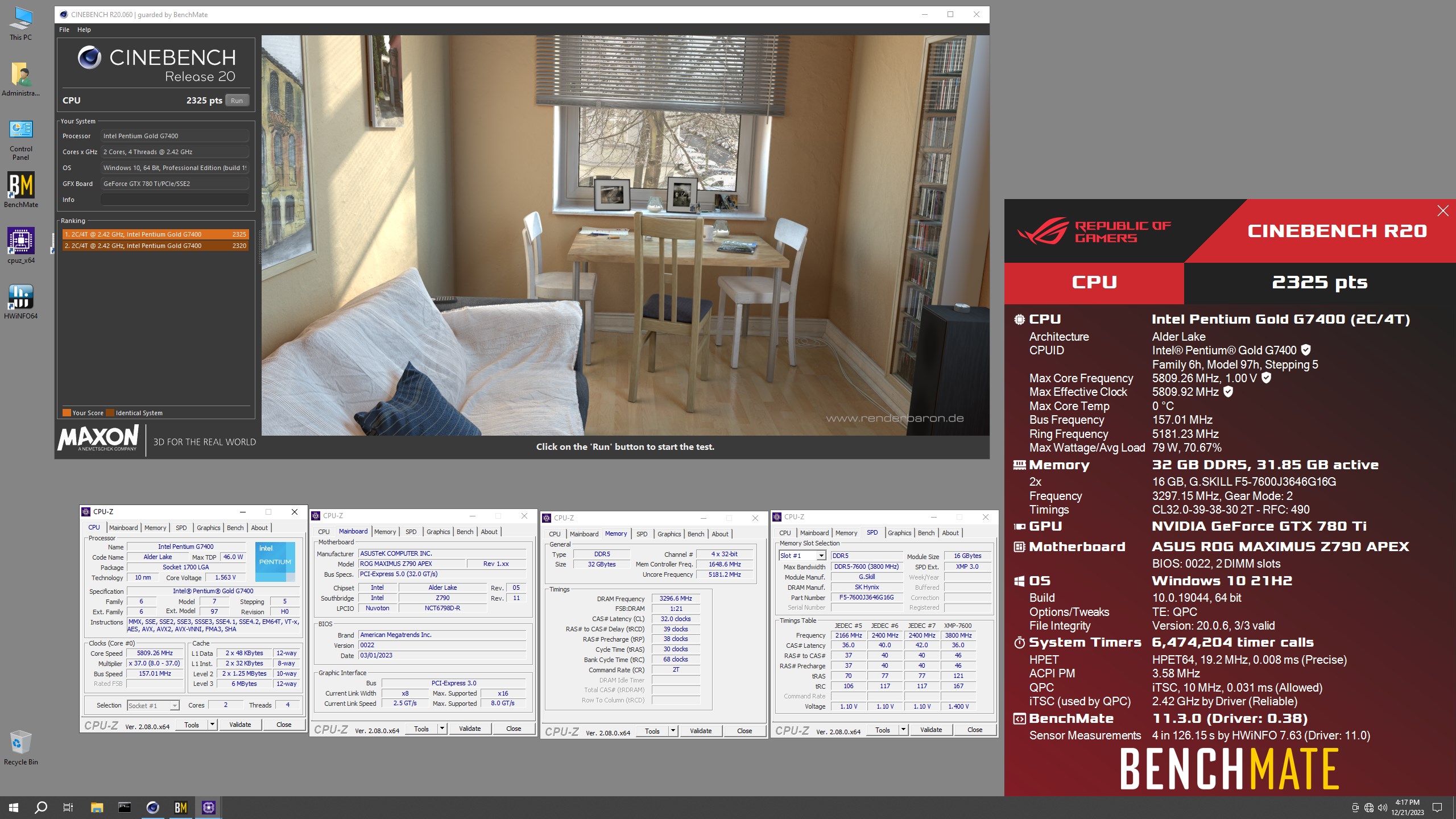Open the Help menu in Cinebench
This screenshot has width=1456, height=819.
(x=84, y=30)
